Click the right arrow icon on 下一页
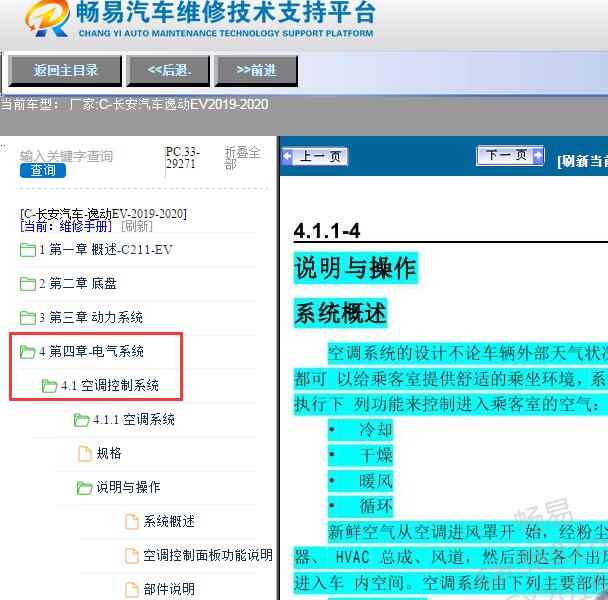The image size is (608, 600). click(x=538, y=155)
